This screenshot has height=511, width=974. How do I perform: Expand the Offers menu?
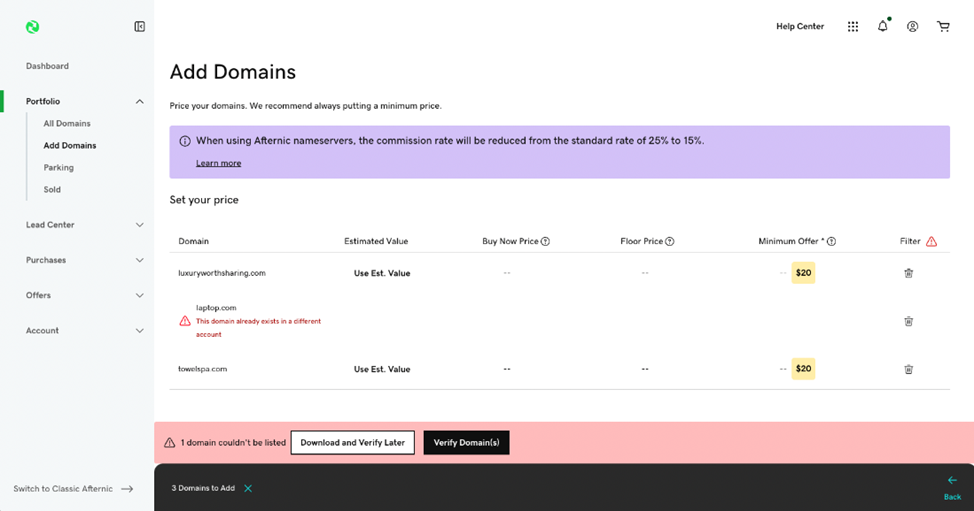coord(140,295)
